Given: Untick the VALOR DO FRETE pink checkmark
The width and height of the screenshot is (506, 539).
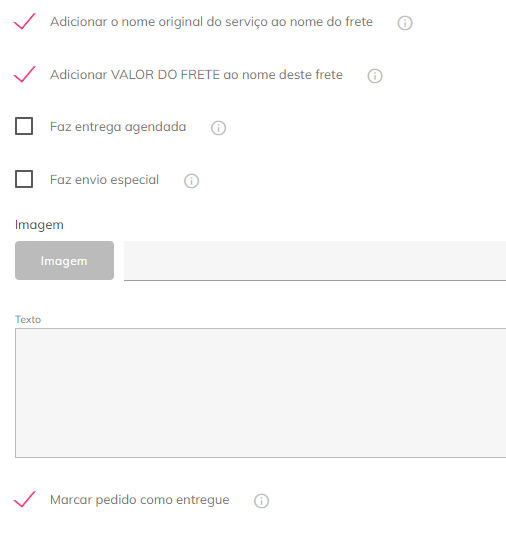Looking at the screenshot, I should point(24,74).
